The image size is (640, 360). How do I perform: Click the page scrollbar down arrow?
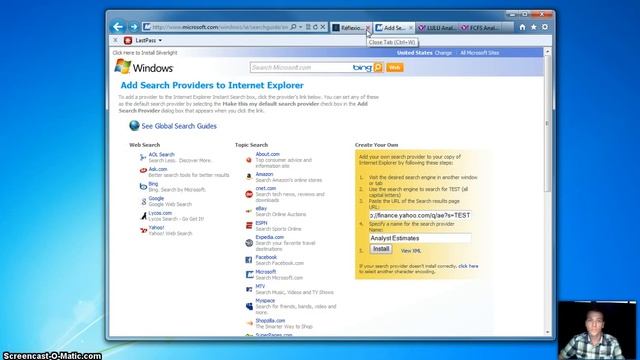[x=548, y=332]
